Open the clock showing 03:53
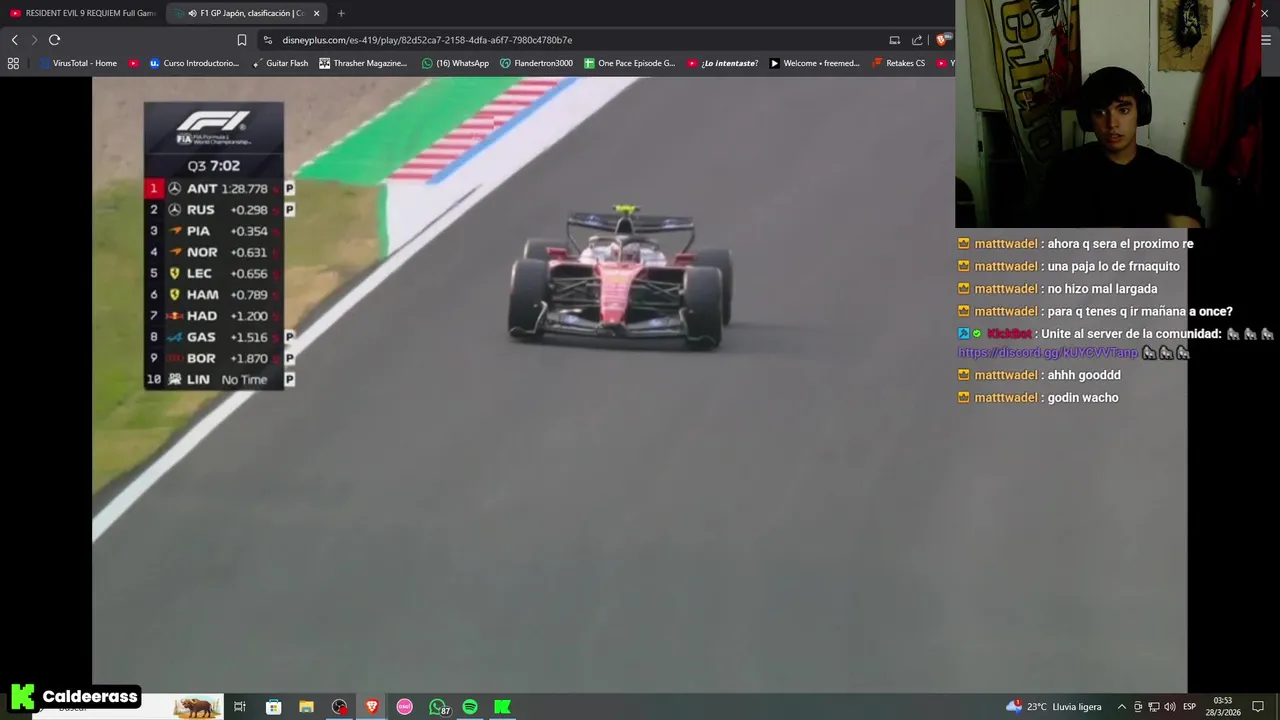 coord(1223,707)
